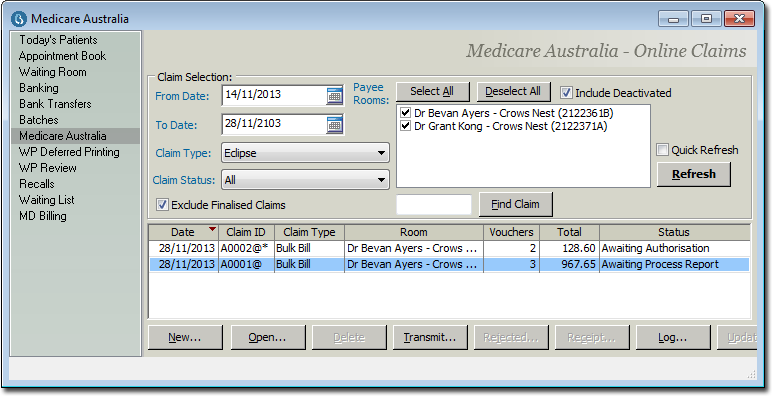Open the claim Log... button
Image resolution: width=772 pixels, height=396 pixels.
point(673,337)
